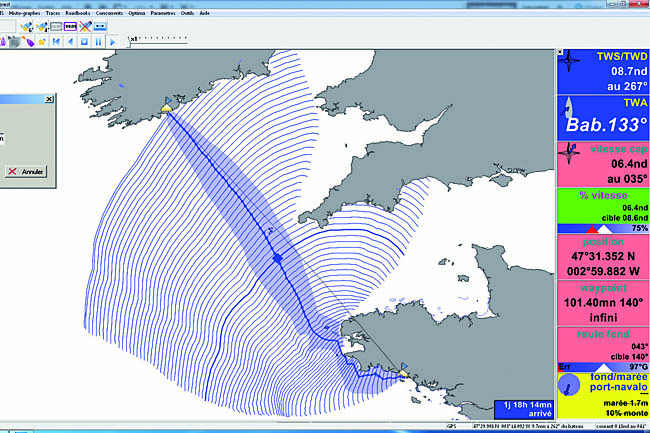Play the routing animation forward
The height and width of the screenshot is (433, 650).
(x=113, y=42)
